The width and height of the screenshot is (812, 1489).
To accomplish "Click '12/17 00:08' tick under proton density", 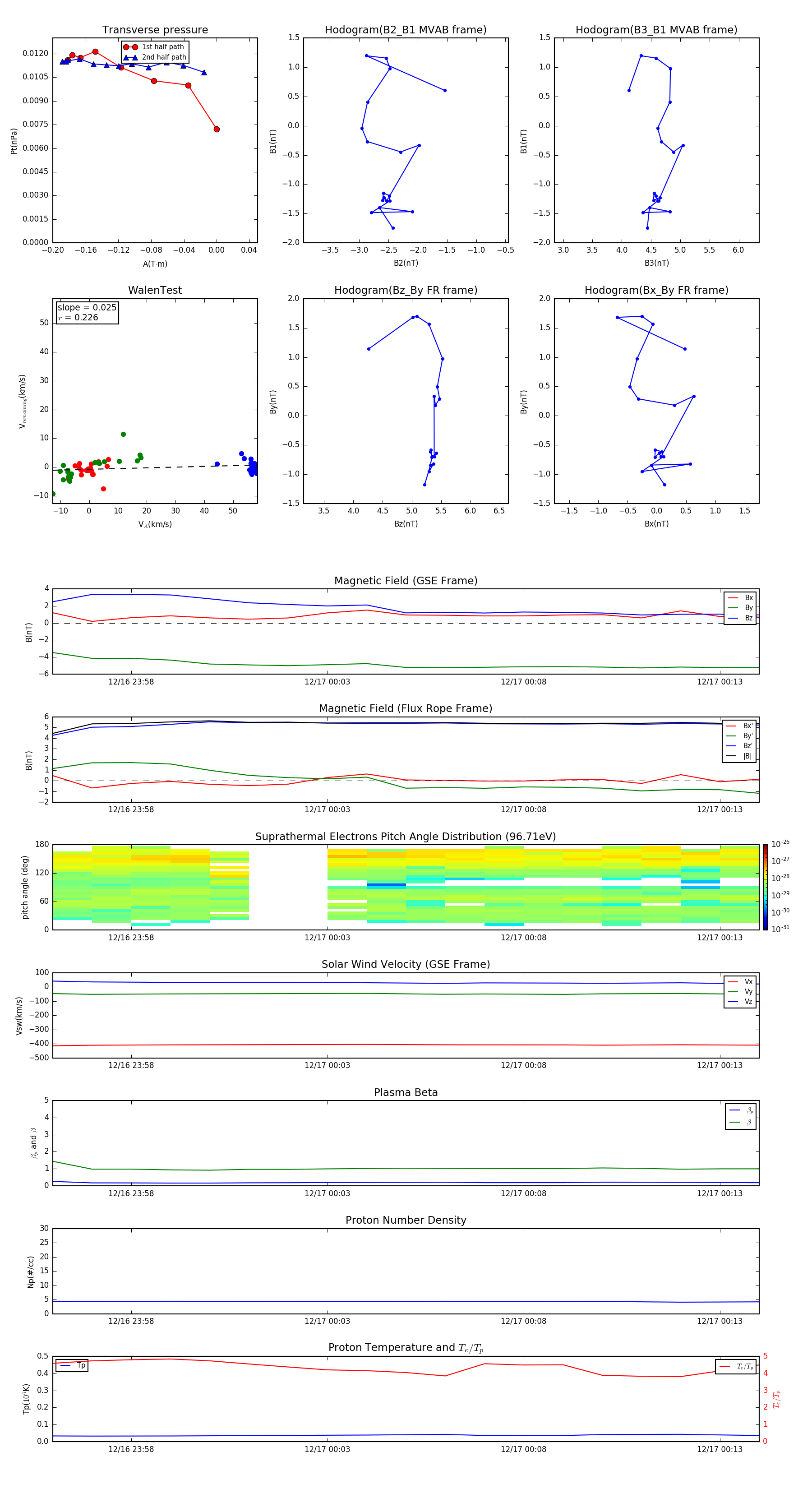I will pyautogui.click(x=523, y=1321).
